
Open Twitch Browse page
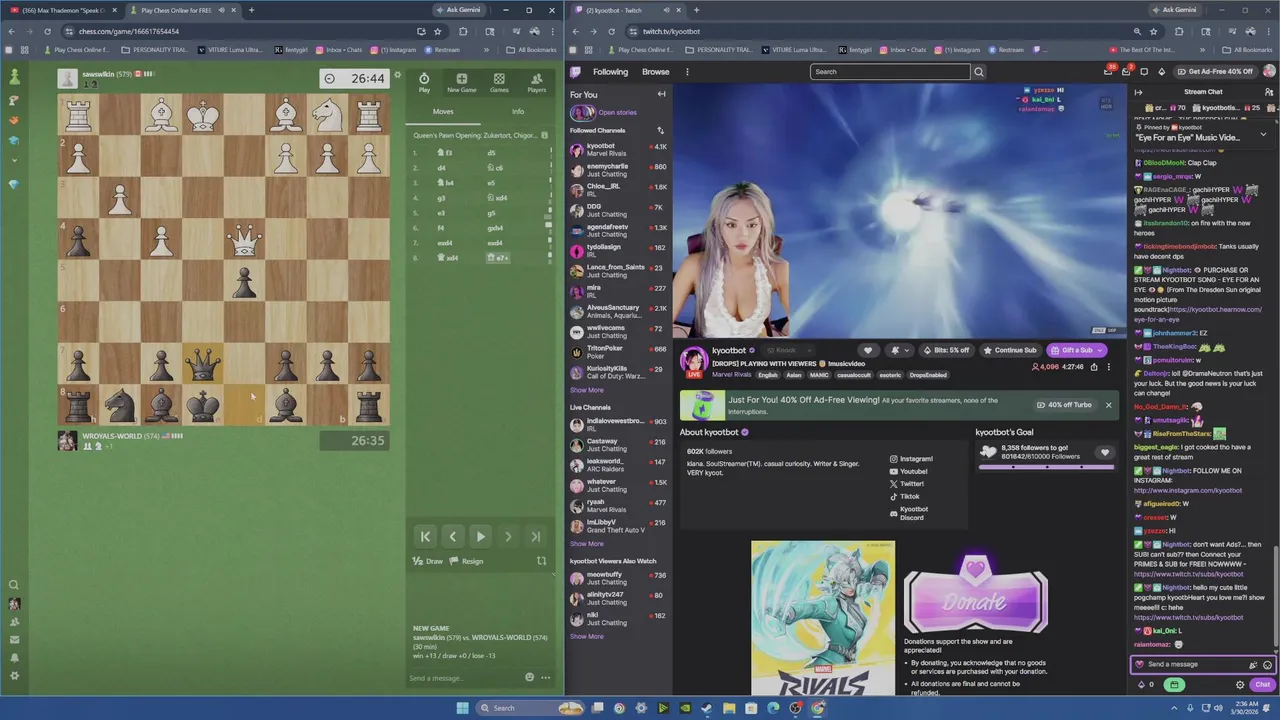click(x=656, y=72)
